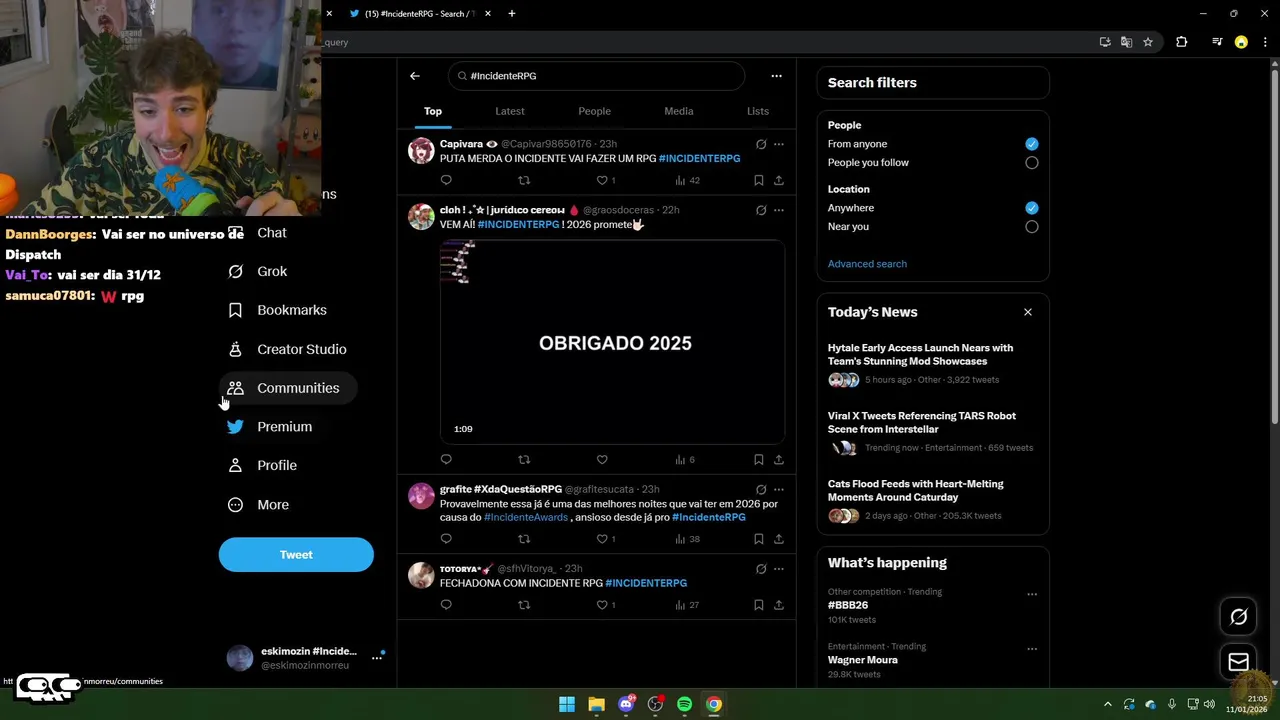Open Grok action on Capivara's tweet
1280x720 pixels.
coord(761,144)
